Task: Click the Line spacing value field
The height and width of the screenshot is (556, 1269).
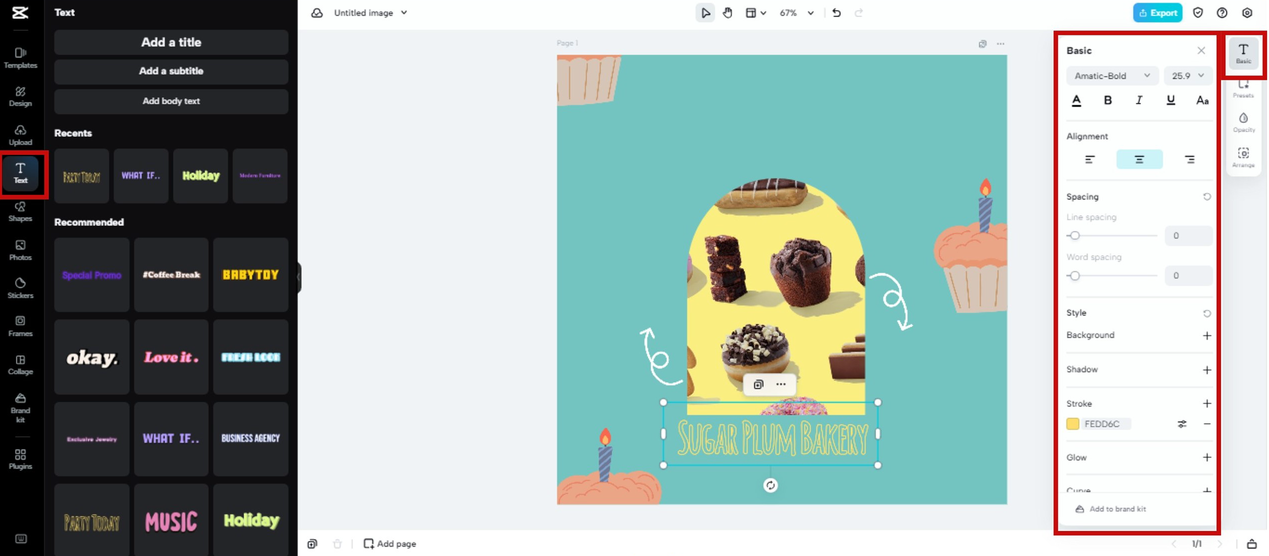Action: pos(1189,236)
